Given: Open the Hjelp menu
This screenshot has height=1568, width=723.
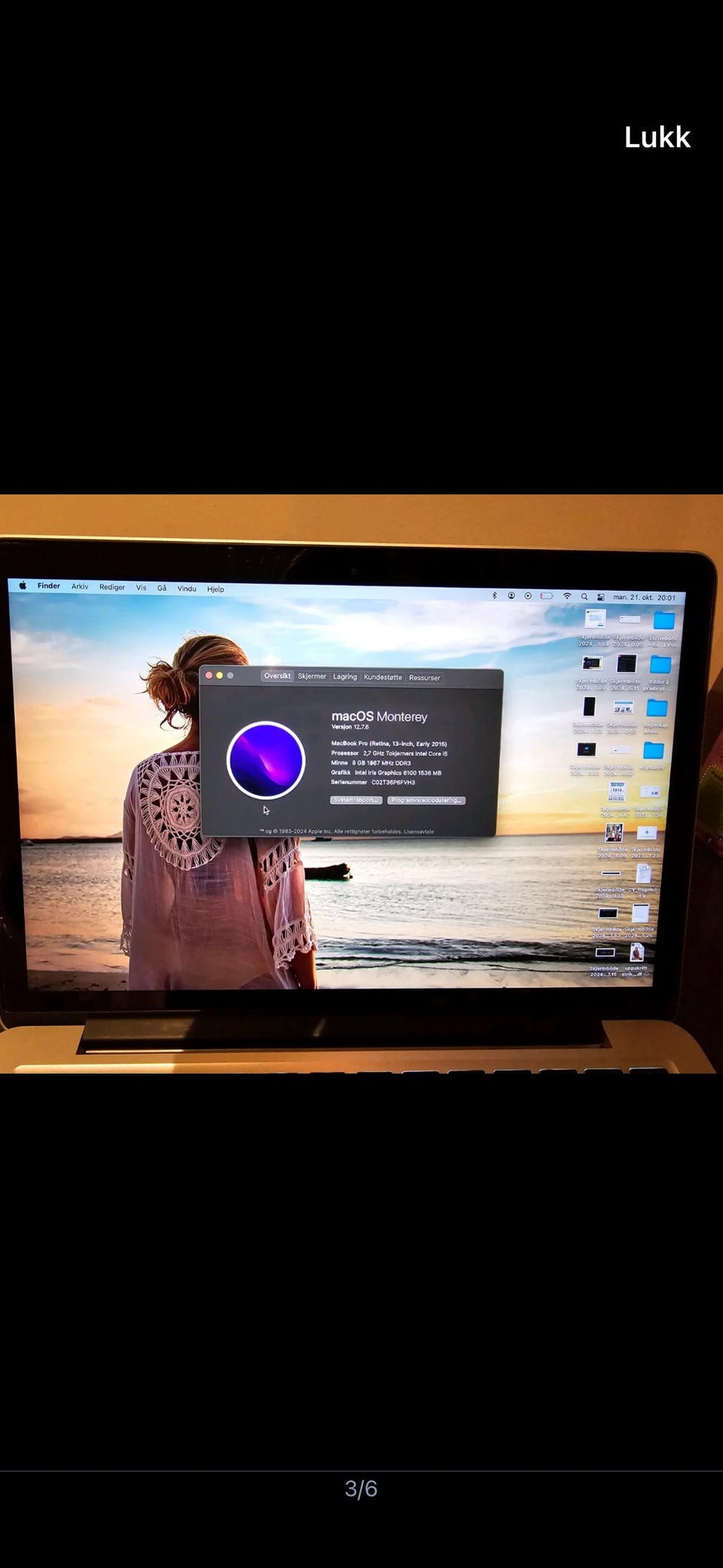Looking at the screenshot, I should click(x=215, y=589).
